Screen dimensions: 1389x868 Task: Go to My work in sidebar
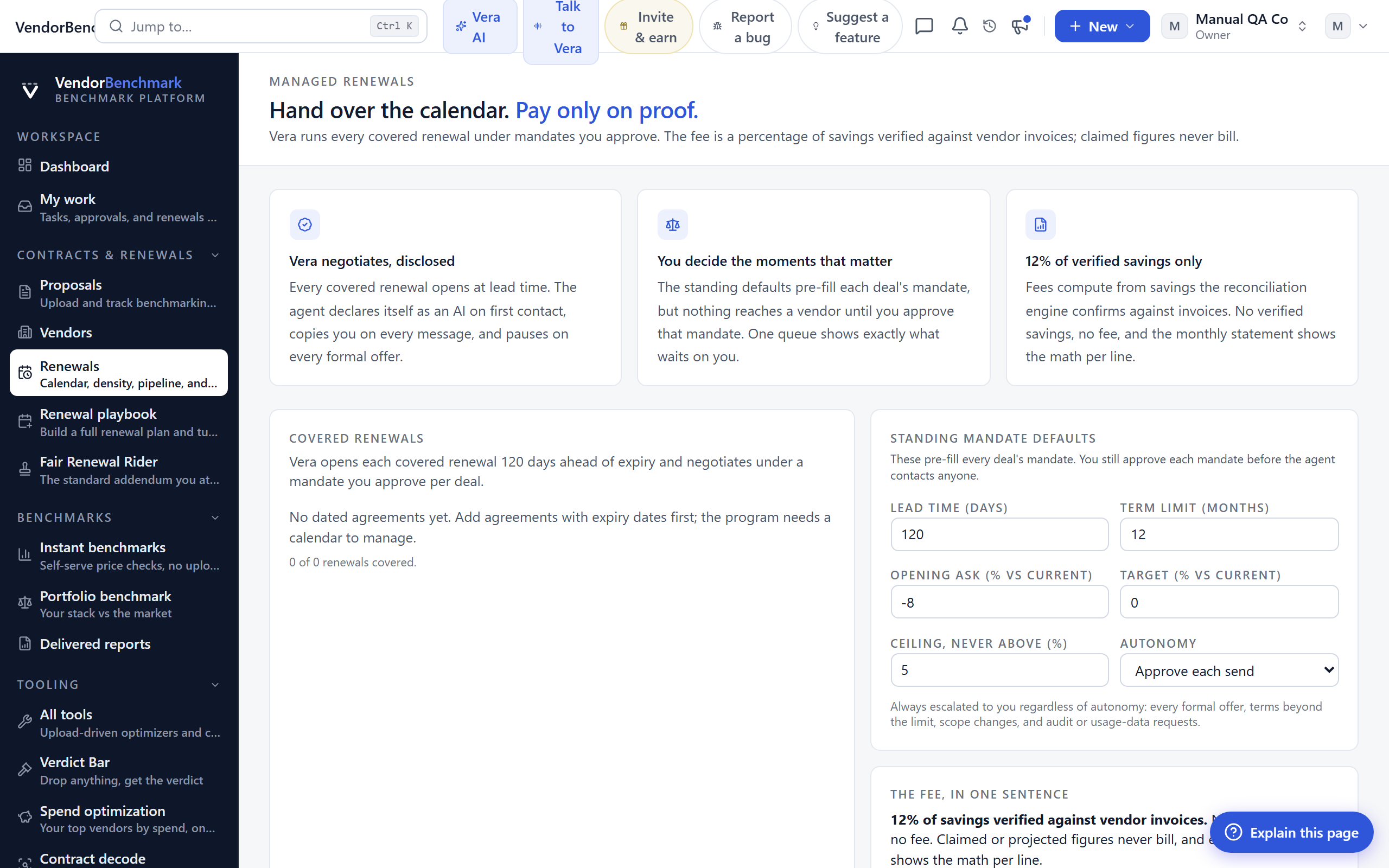(119, 207)
